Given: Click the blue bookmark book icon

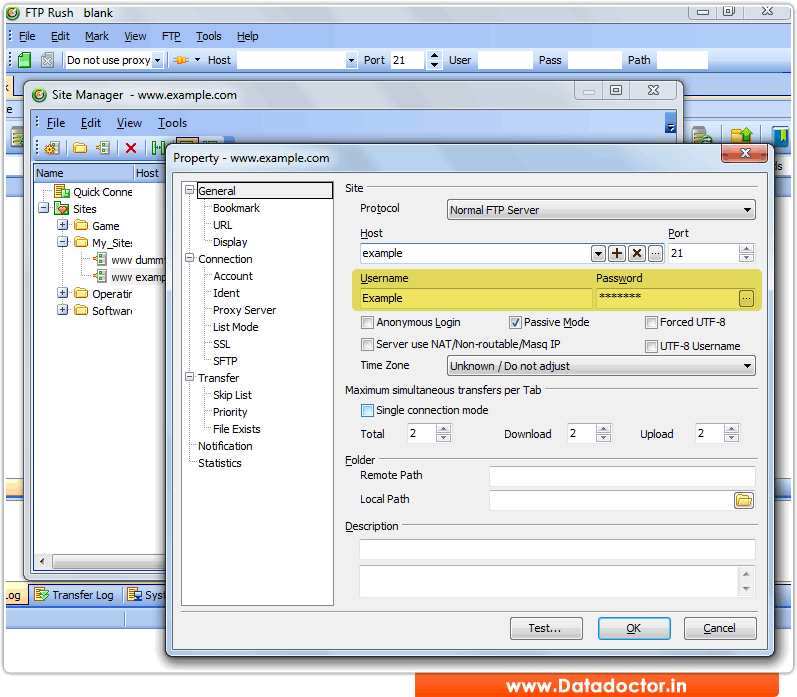Looking at the screenshot, I should [780, 135].
